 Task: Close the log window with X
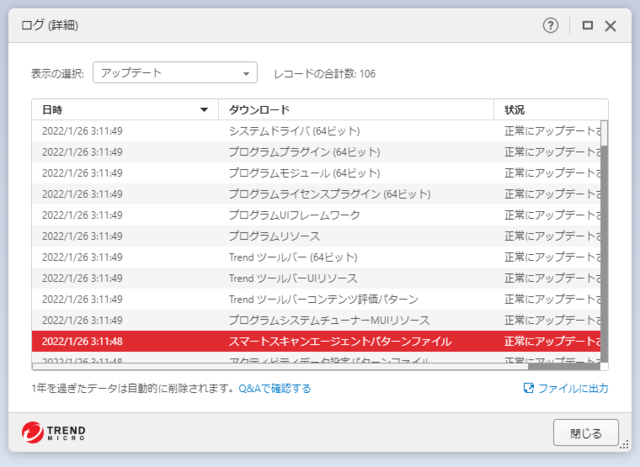611,26
